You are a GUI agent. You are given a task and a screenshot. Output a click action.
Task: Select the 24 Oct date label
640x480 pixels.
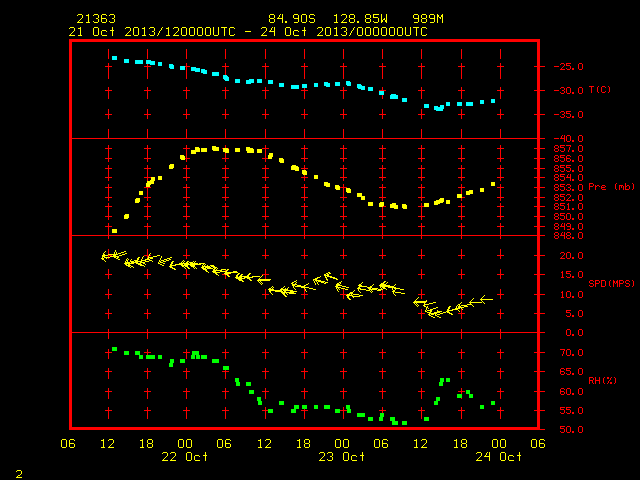[x=498, y=456]
